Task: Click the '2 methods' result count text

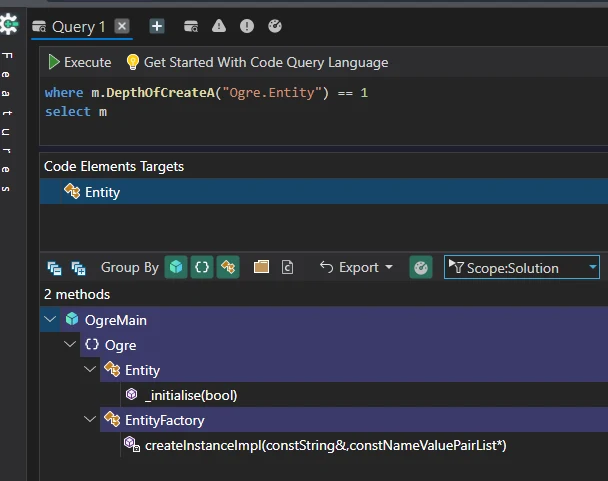Action: click(x=77, y=294)
